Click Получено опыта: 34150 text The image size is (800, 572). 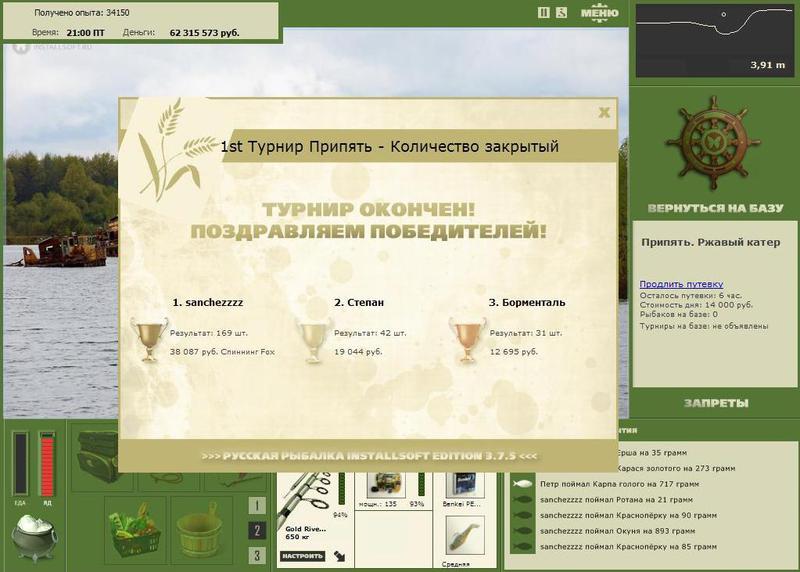(82, 13)
